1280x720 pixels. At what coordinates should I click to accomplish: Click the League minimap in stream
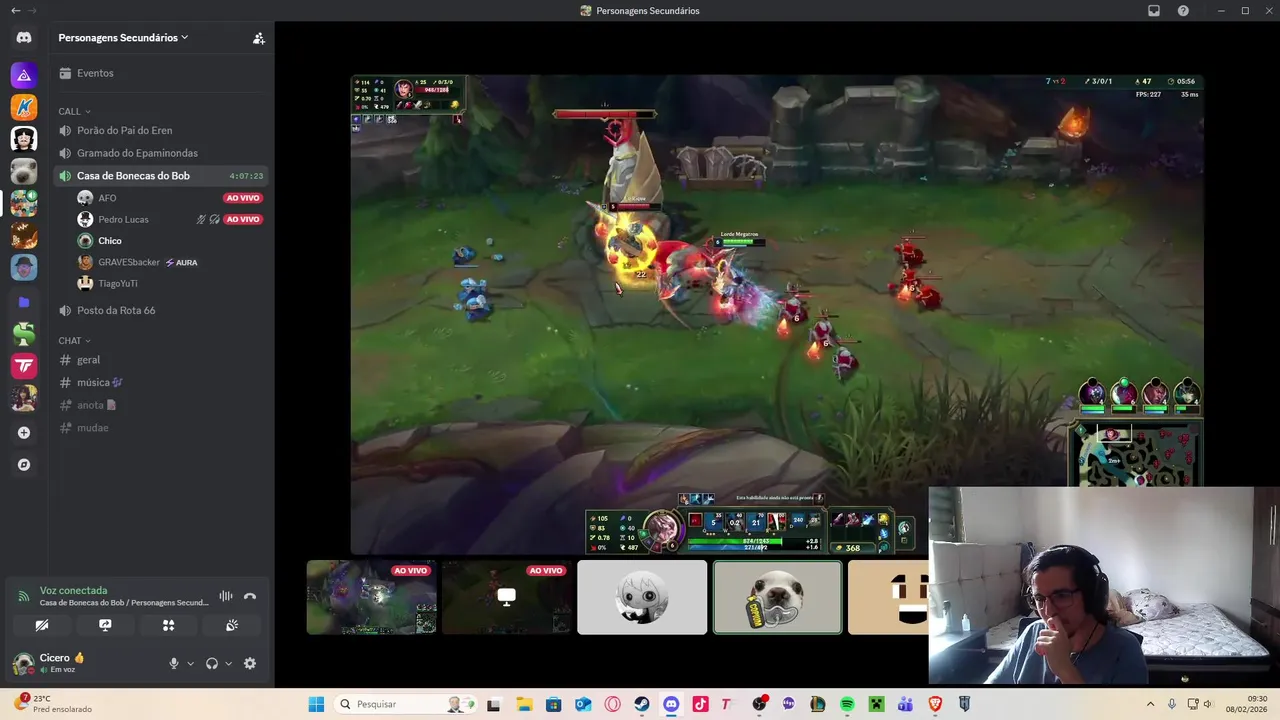tap(1136, 455)
